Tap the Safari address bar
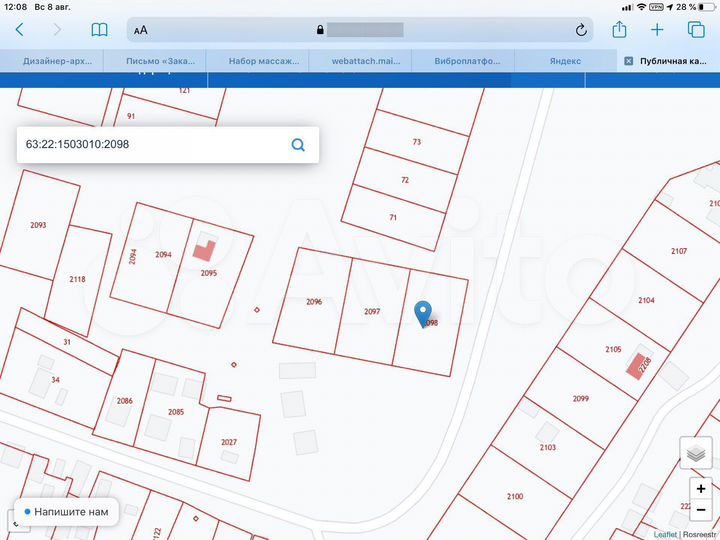 (x=360, y=30)
